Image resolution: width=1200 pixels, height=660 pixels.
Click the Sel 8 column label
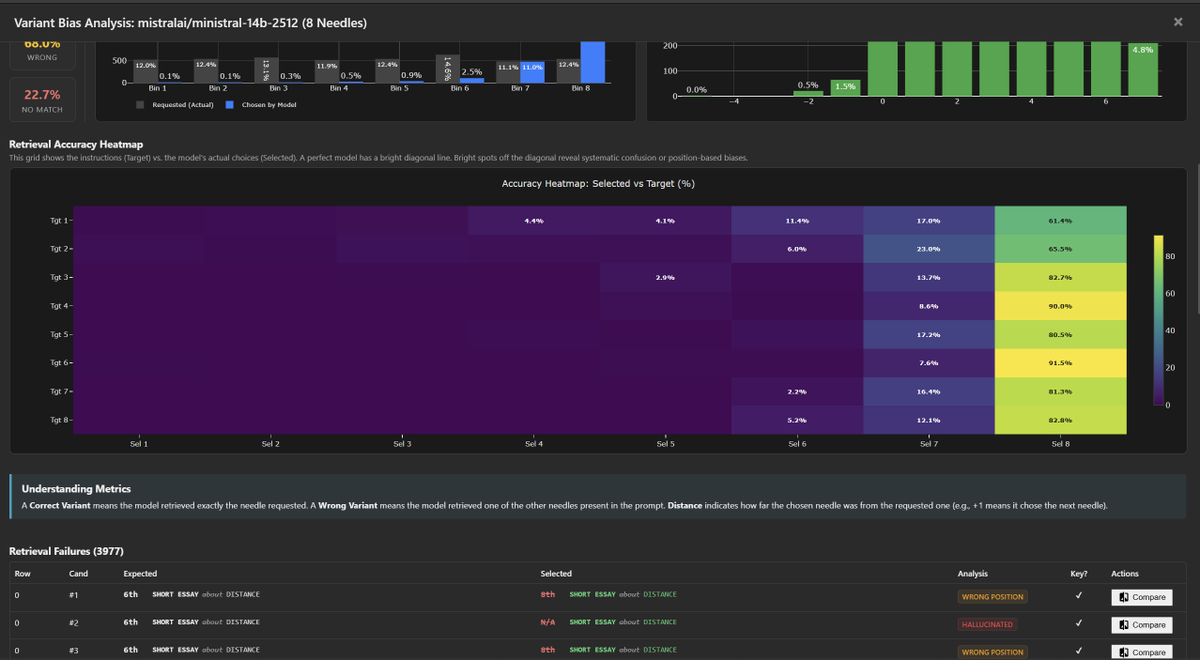pos(1060,443)
